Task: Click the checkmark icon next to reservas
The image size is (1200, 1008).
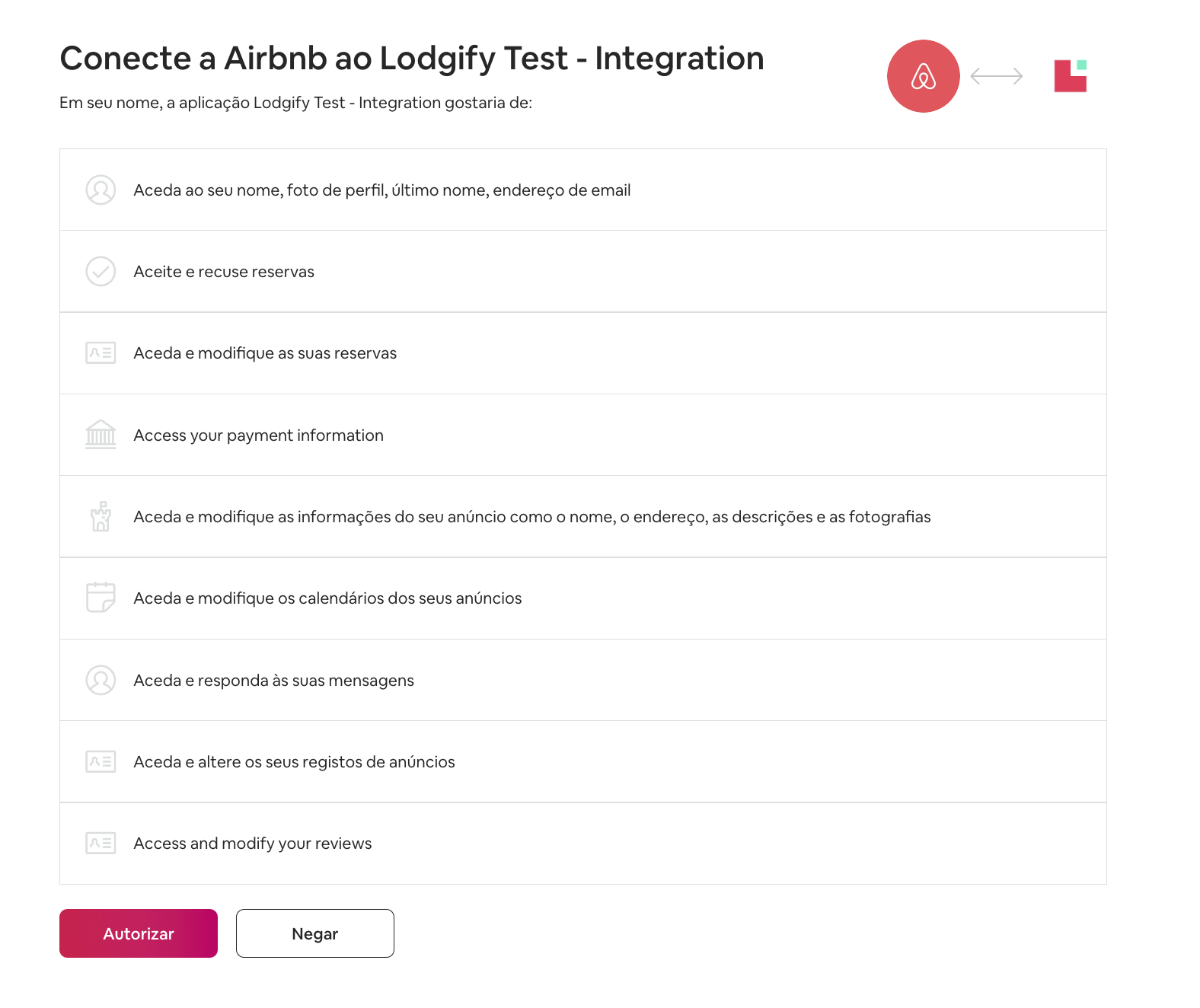Action: [x=101, y=272]
